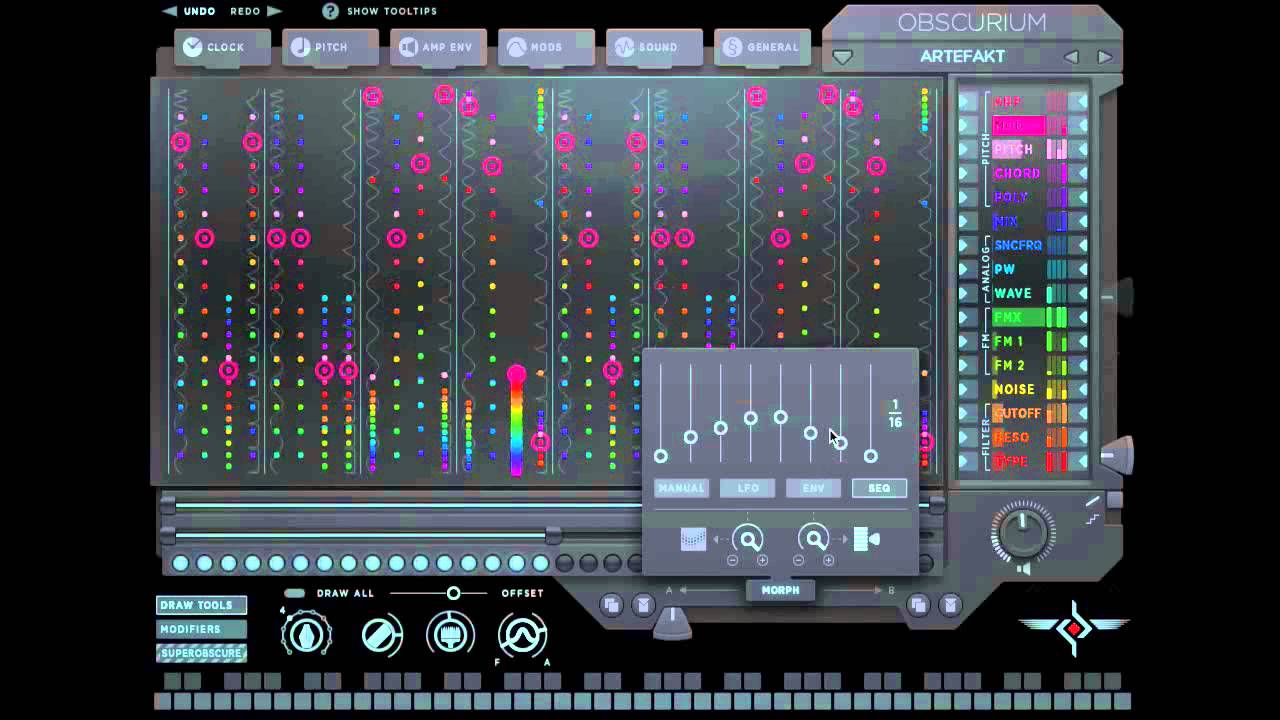The image size is (1280, 720).
Task: Toggle the first step LED button
Action: pyautogui.click(x=180, y=564)
